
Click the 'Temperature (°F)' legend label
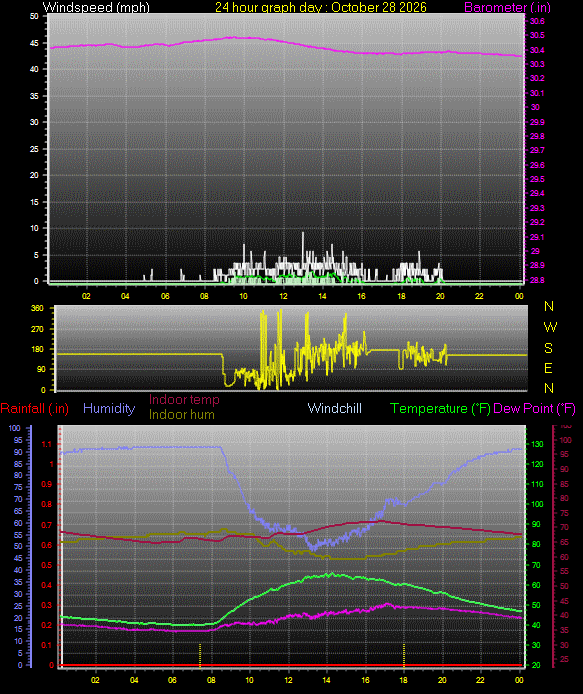[440, 408]
